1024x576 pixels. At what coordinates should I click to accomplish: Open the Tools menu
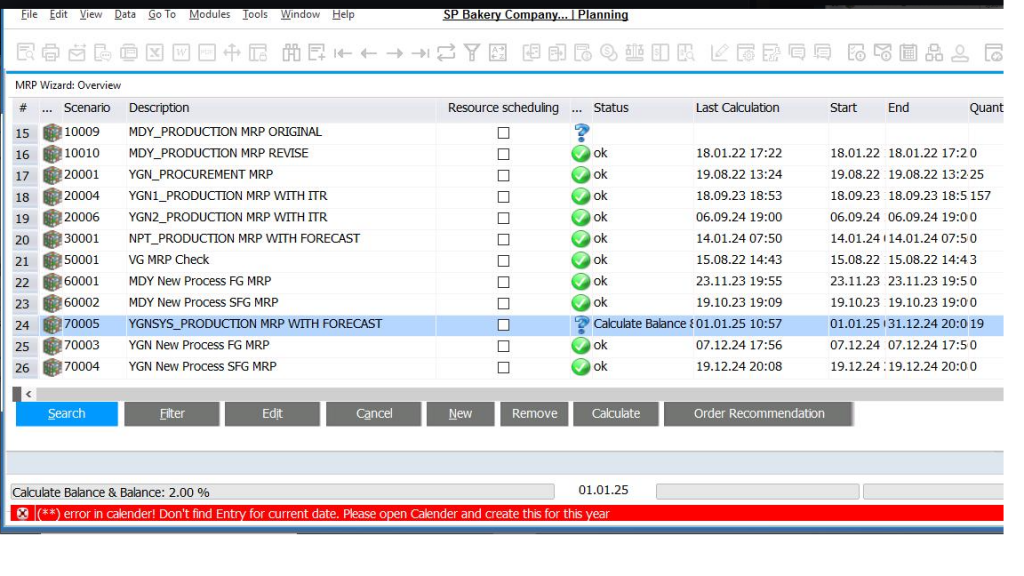tap(255, 15)
